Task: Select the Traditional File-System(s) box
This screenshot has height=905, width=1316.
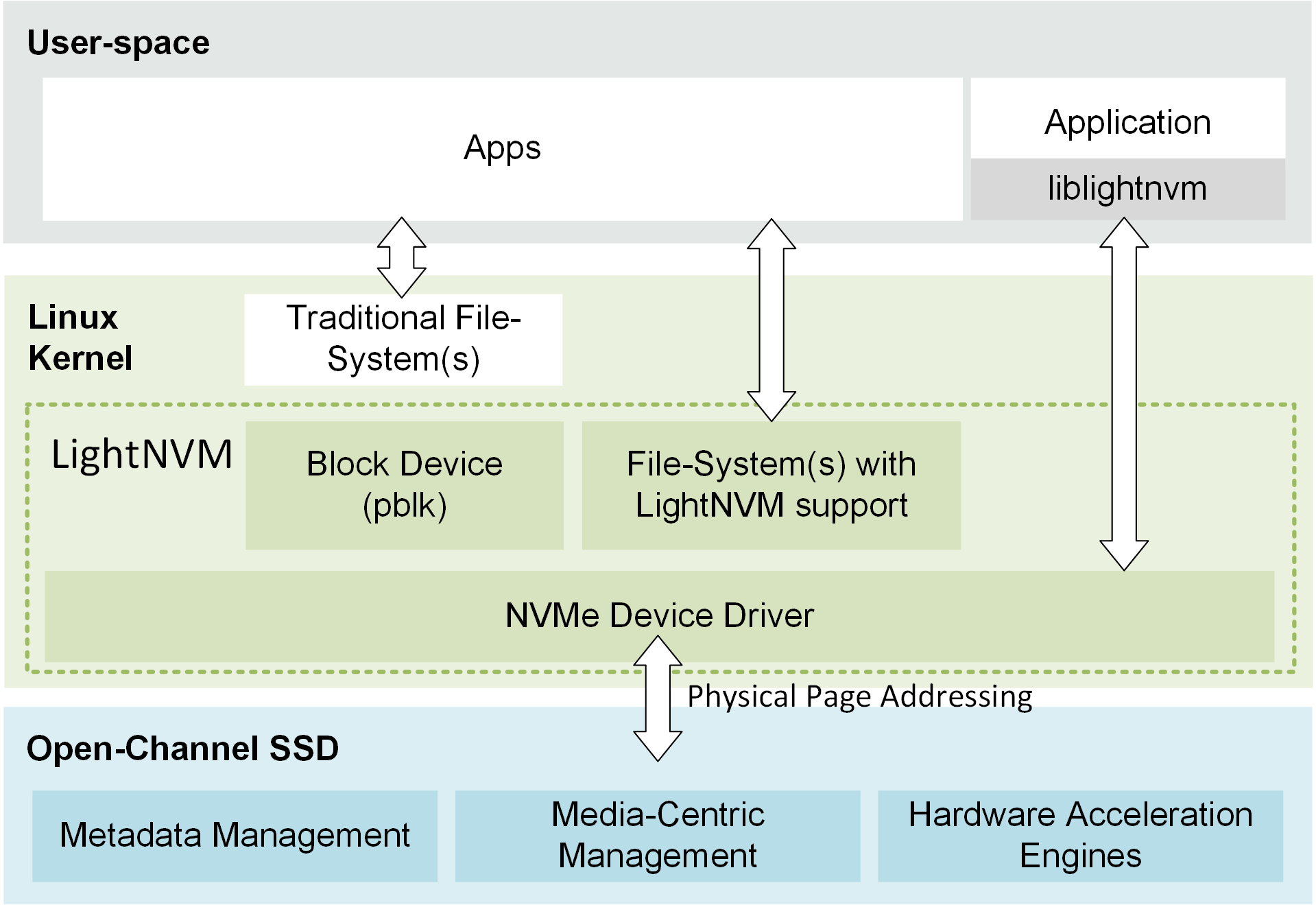Action: (x=403, y=340)
